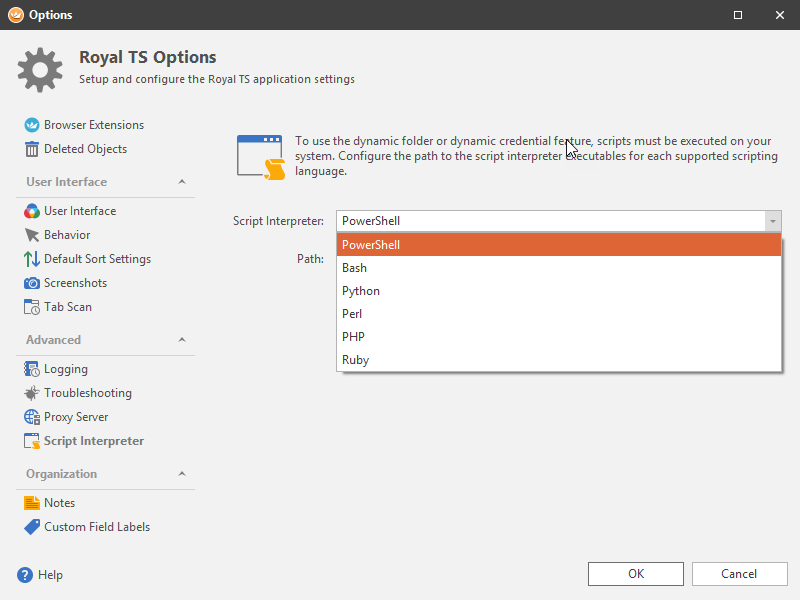Pick Ruby as the script interpreter
The height and width of the screenshot is (600, 800).
tap(356, 360)
